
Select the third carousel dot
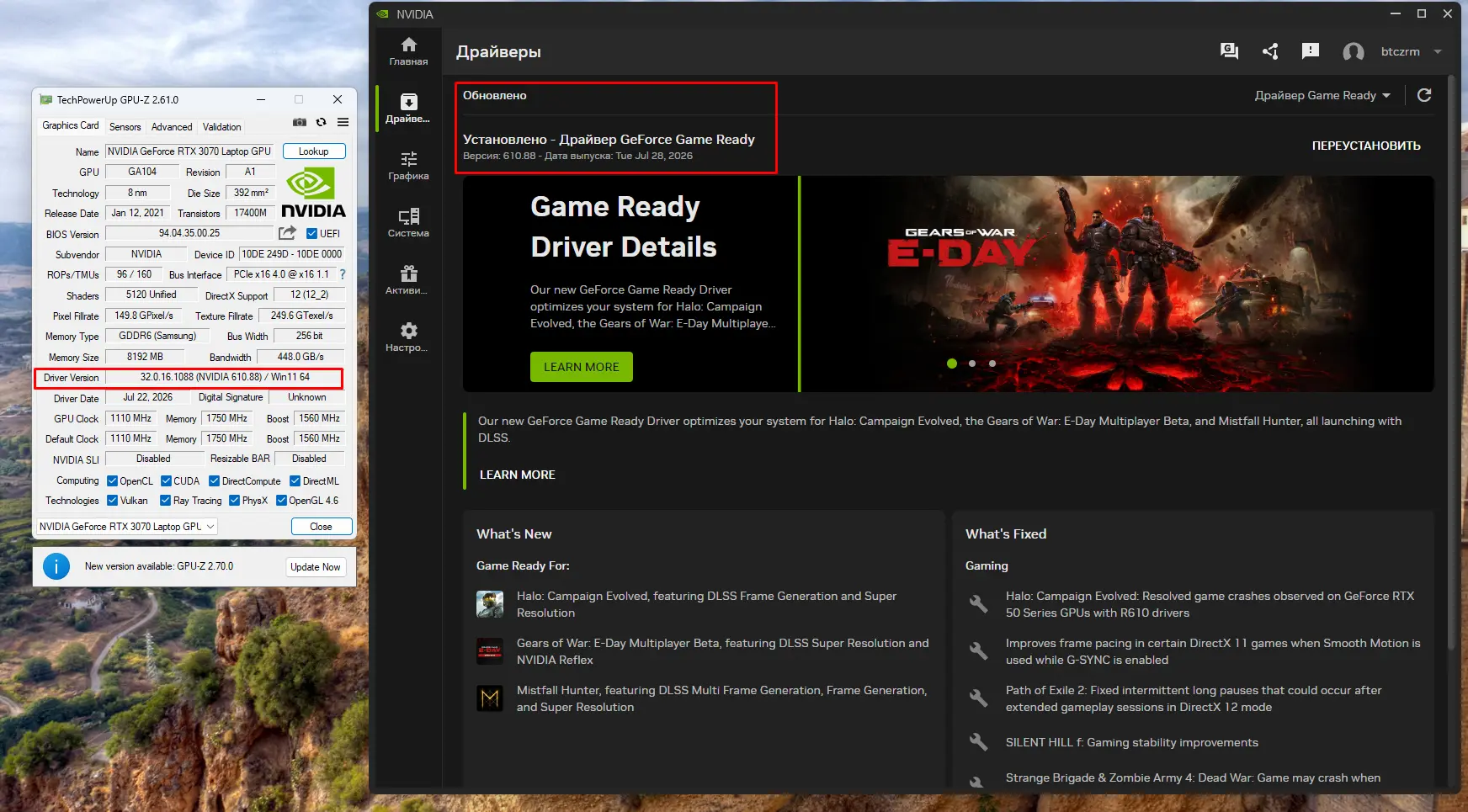992,364
